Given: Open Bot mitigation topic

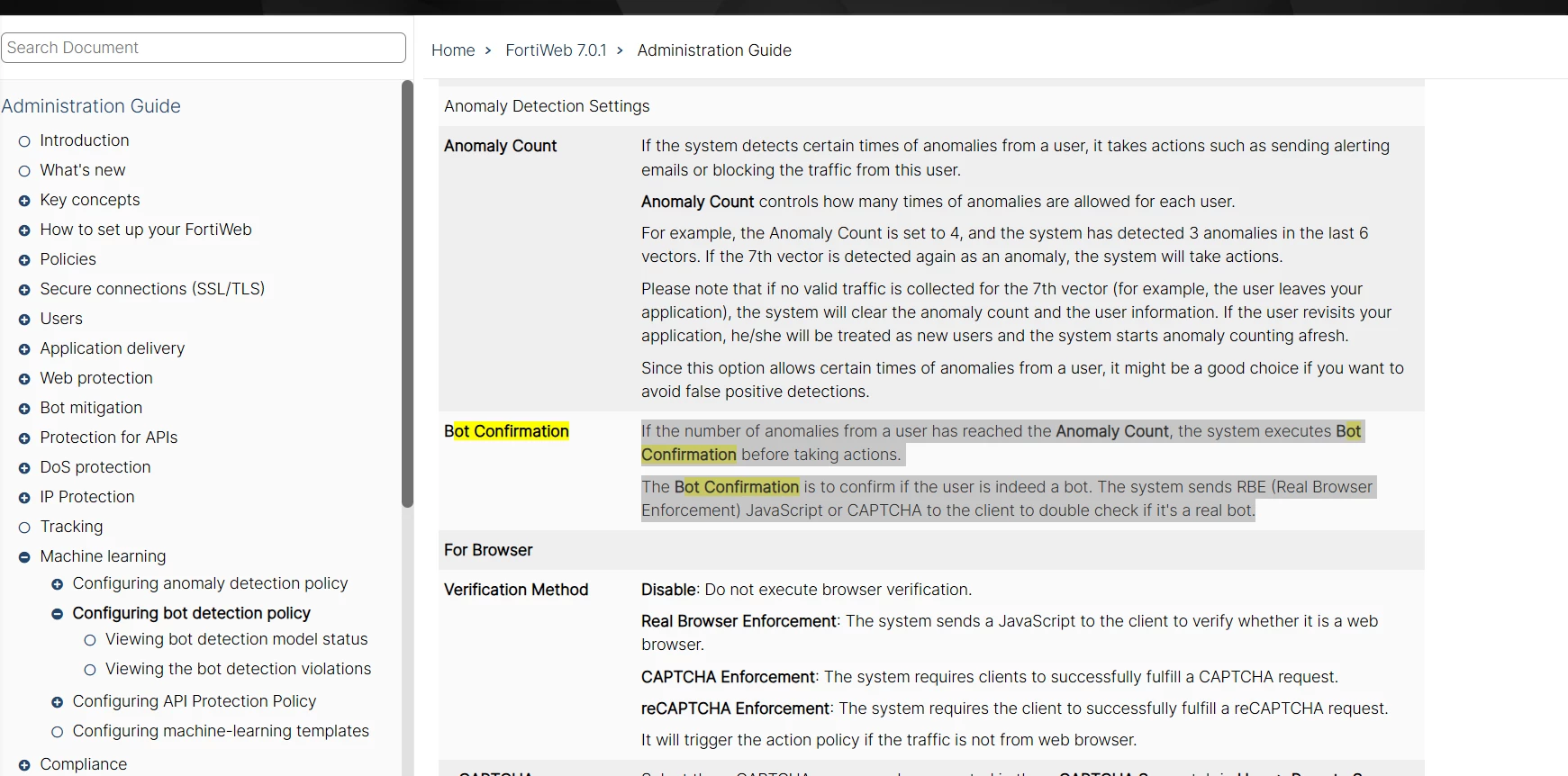Looking at the screenshot, I should click(x=91, y=408).
